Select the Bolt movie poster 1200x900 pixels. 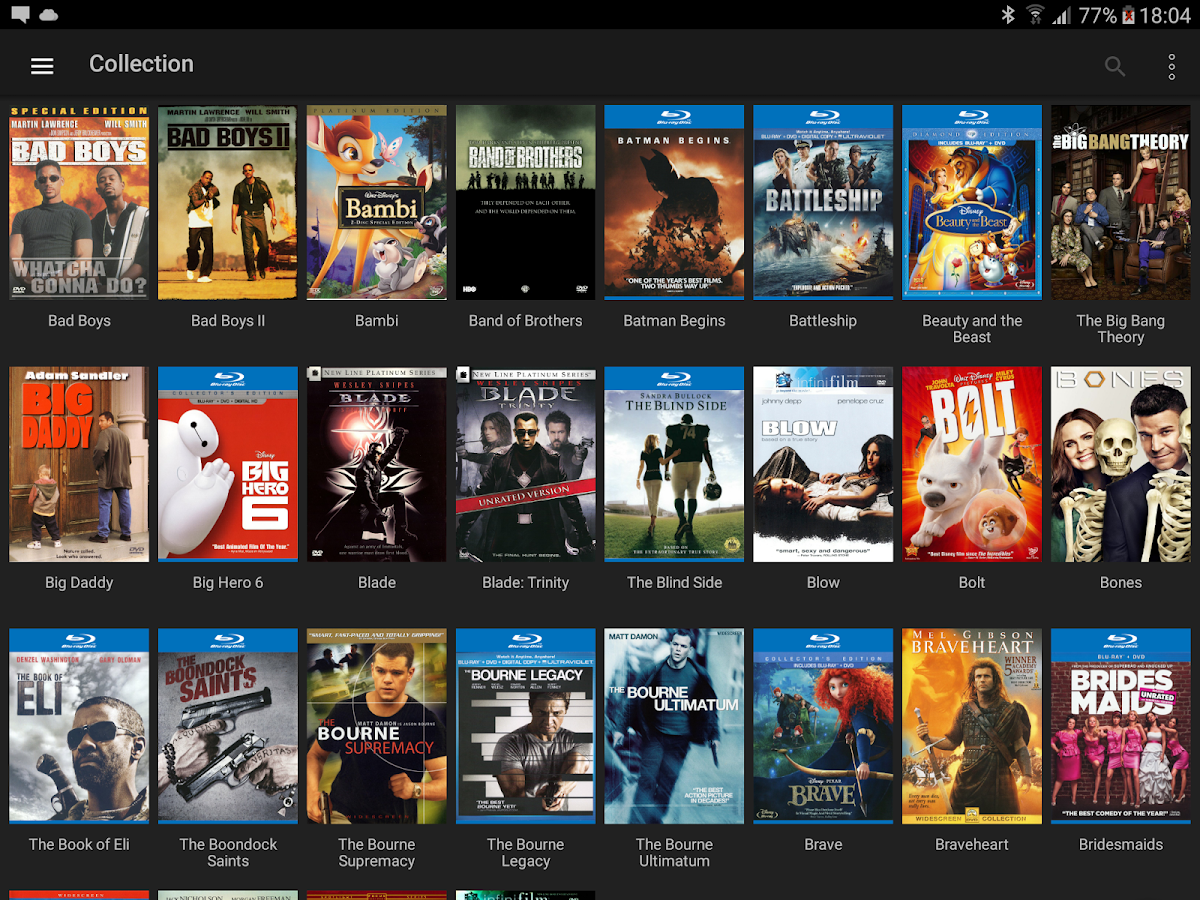point(972,464)
